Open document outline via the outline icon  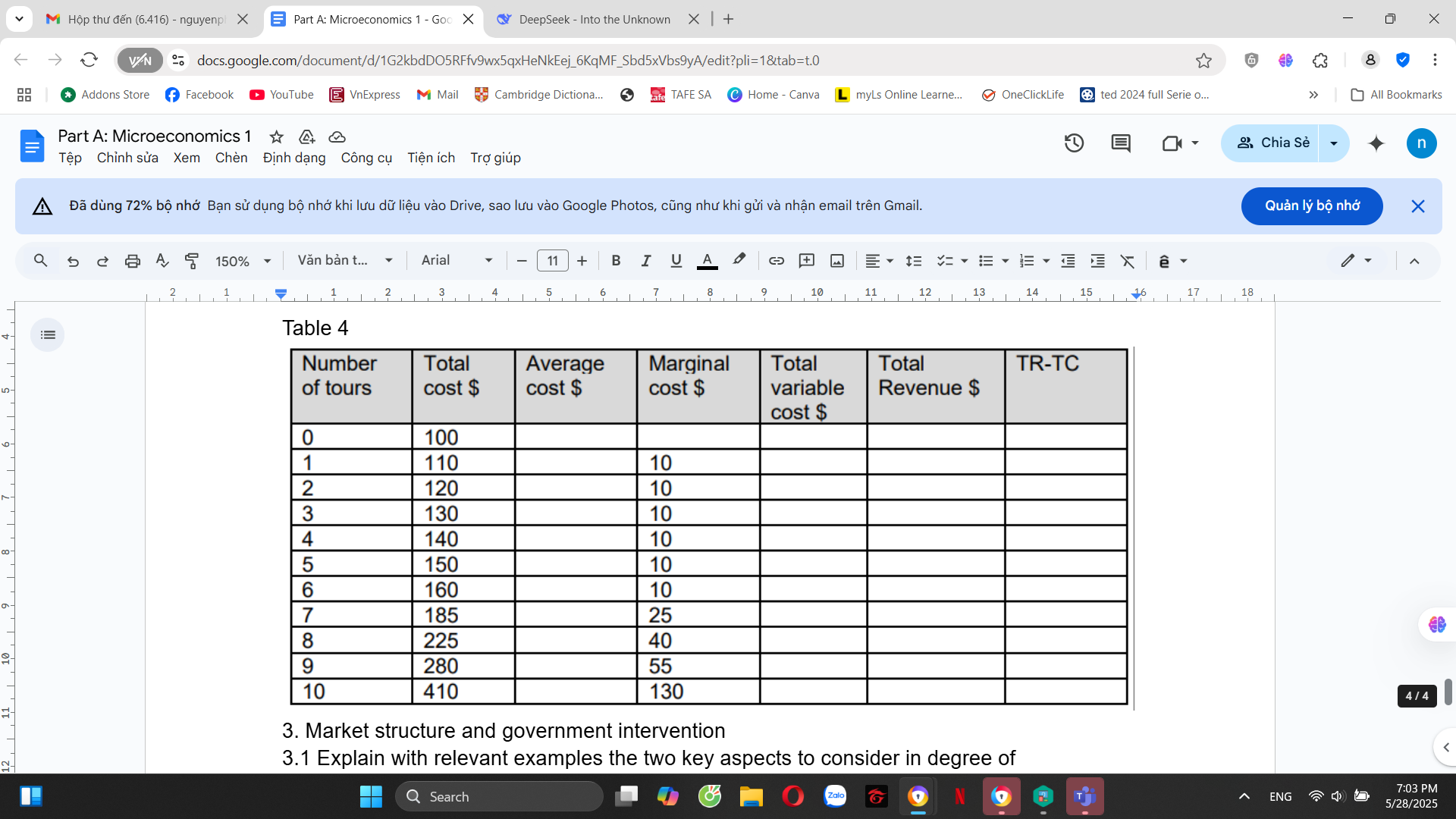pyautogui.click(x=48, y=334)
